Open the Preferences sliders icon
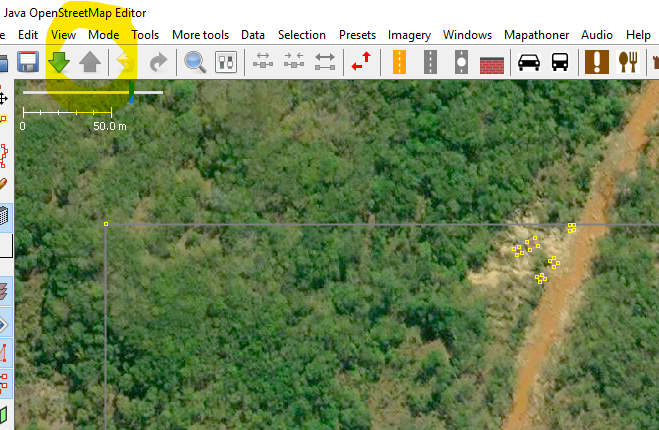Image resolution: width=659 pixels, height=430 pixels. 226,62
